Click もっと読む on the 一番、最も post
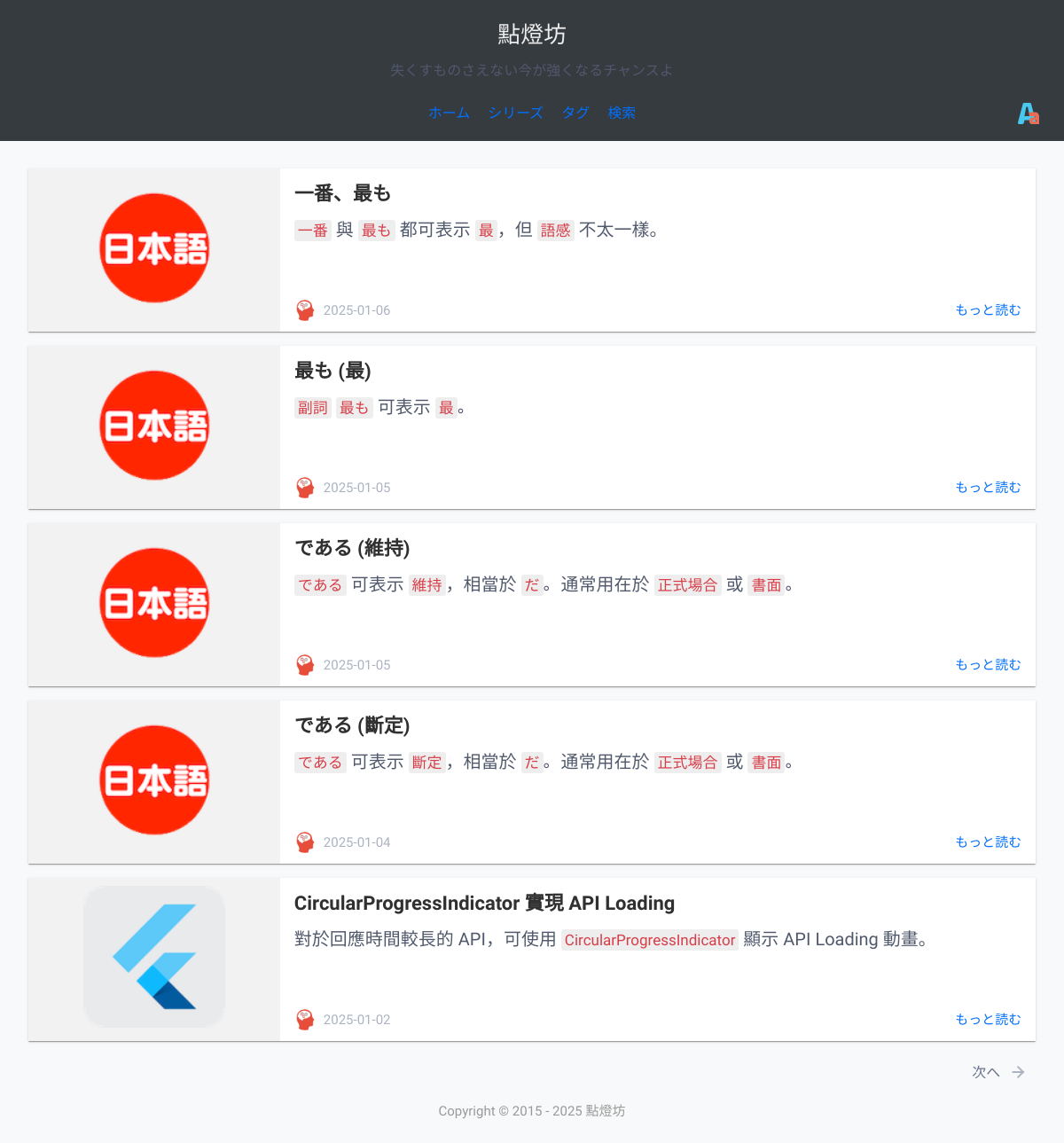Image resolution: width=1064 pixels, height=1143 pixels. coord(988,310)
